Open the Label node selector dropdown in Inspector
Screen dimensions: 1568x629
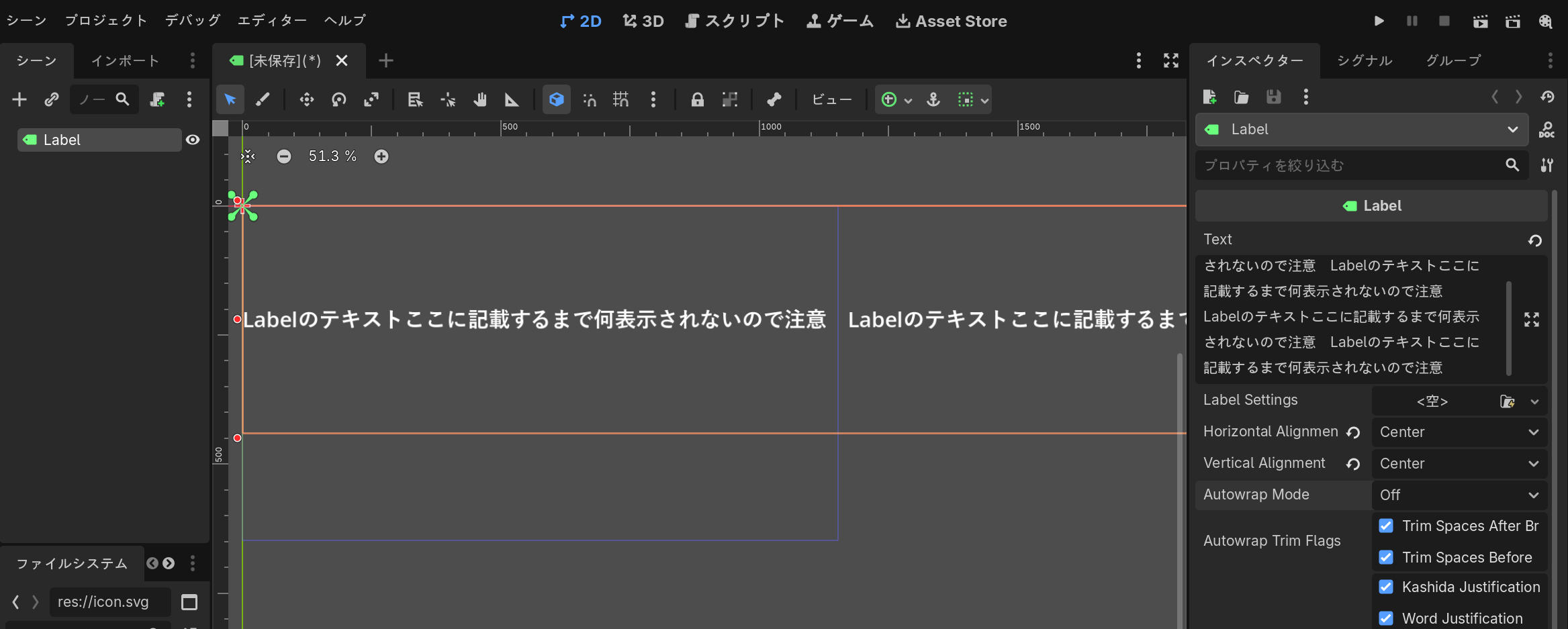[x=1362, y=130]
